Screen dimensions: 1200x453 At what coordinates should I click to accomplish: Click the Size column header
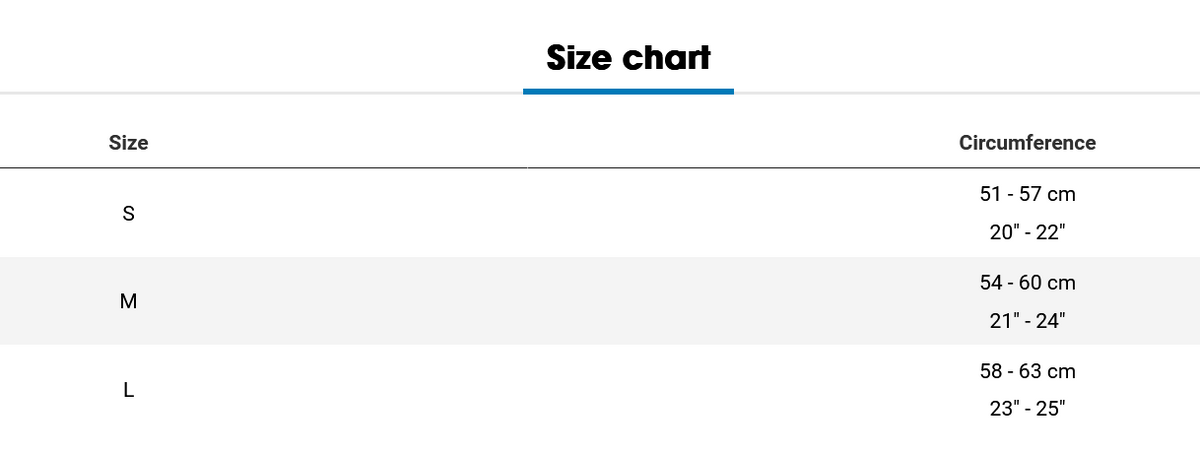[128, 143]
